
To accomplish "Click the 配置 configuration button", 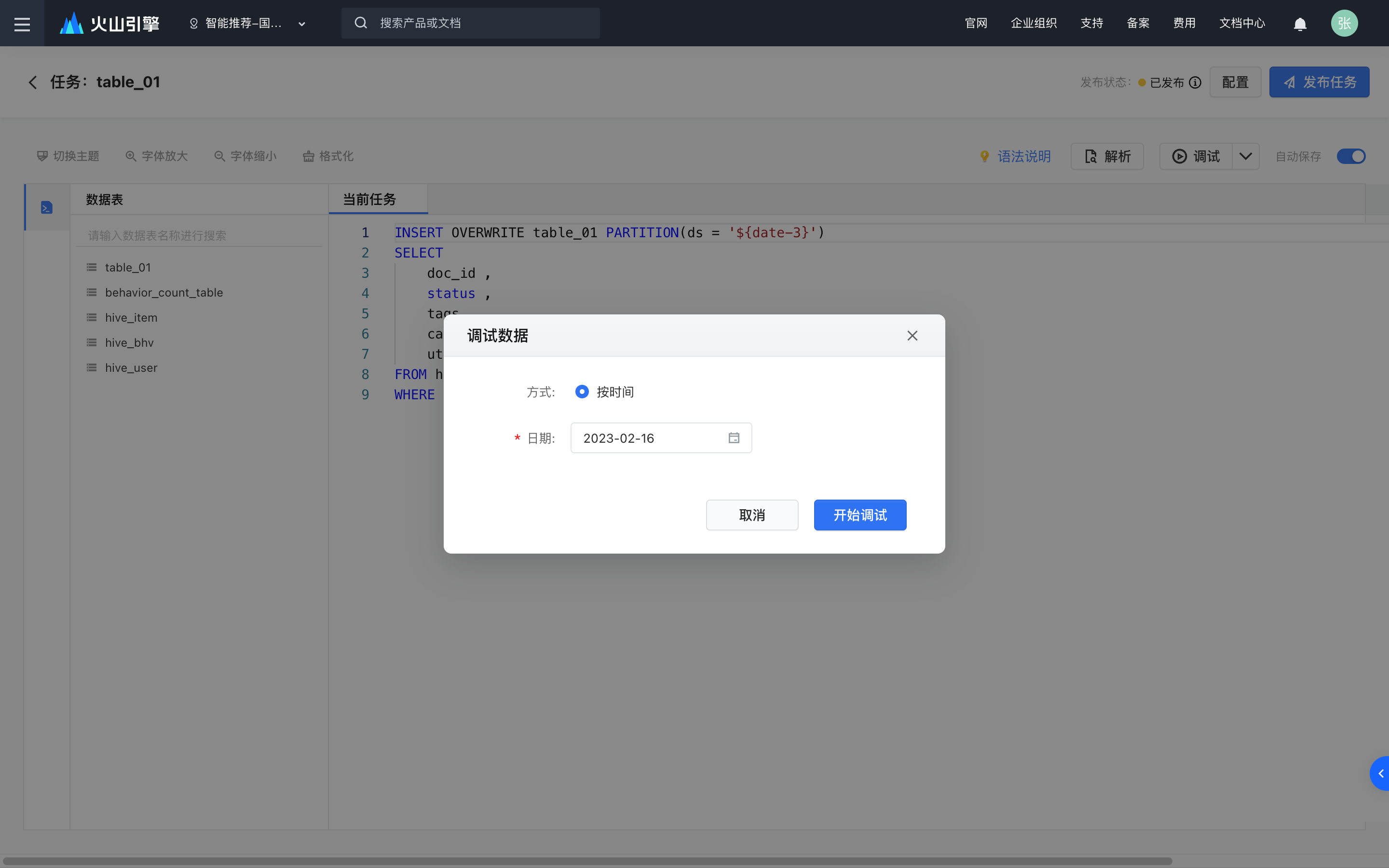I will point(1235,82).
